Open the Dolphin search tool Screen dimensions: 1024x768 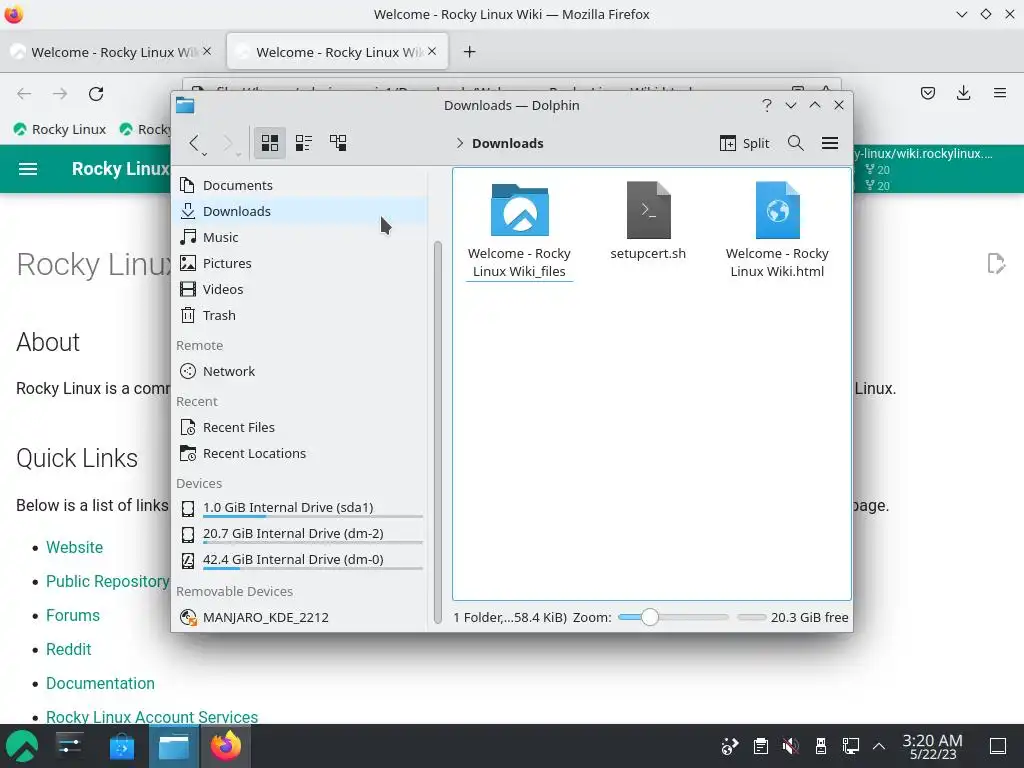pos(795,142)
